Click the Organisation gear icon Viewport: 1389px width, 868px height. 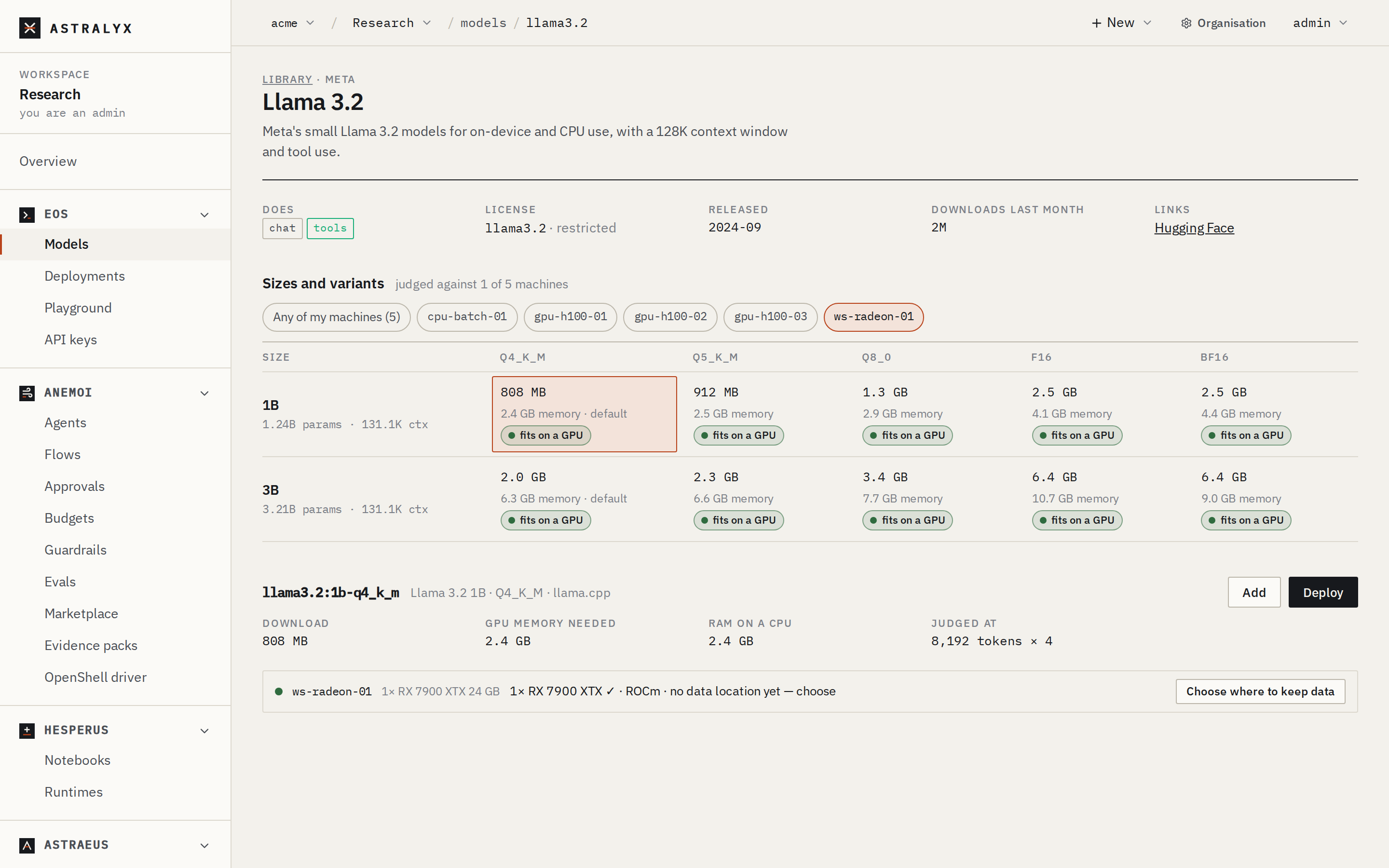pyautogui.click(x=1186, y=23)
